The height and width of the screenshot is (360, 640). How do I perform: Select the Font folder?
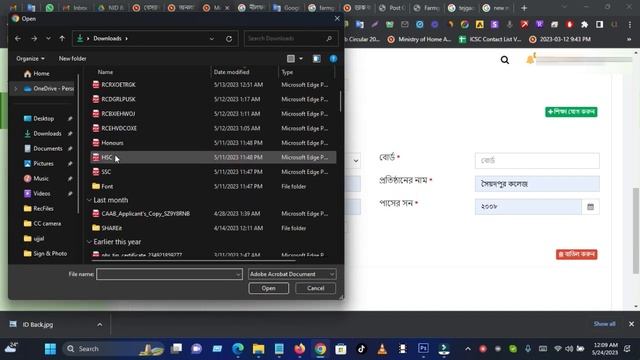(x=213, y=187)
